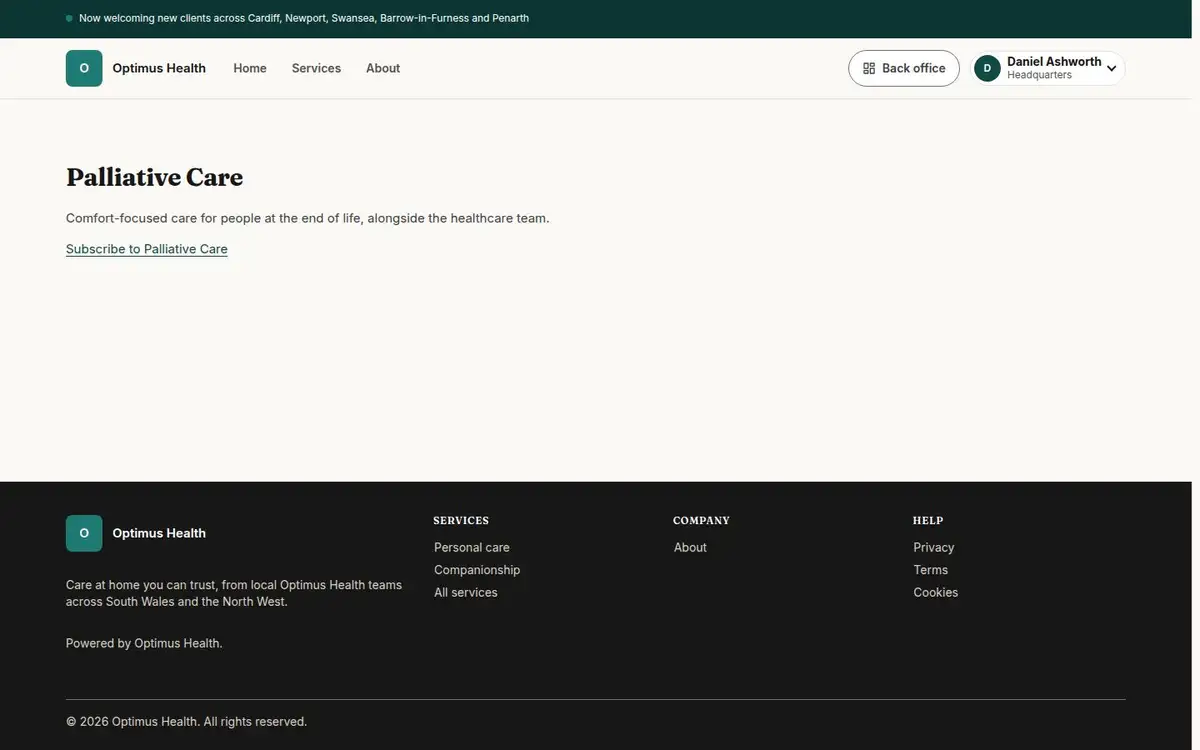This screenshot has height=750, width=1200.
Task: Open the Daniel Ashworth account dropdown
Action: 1048,68
